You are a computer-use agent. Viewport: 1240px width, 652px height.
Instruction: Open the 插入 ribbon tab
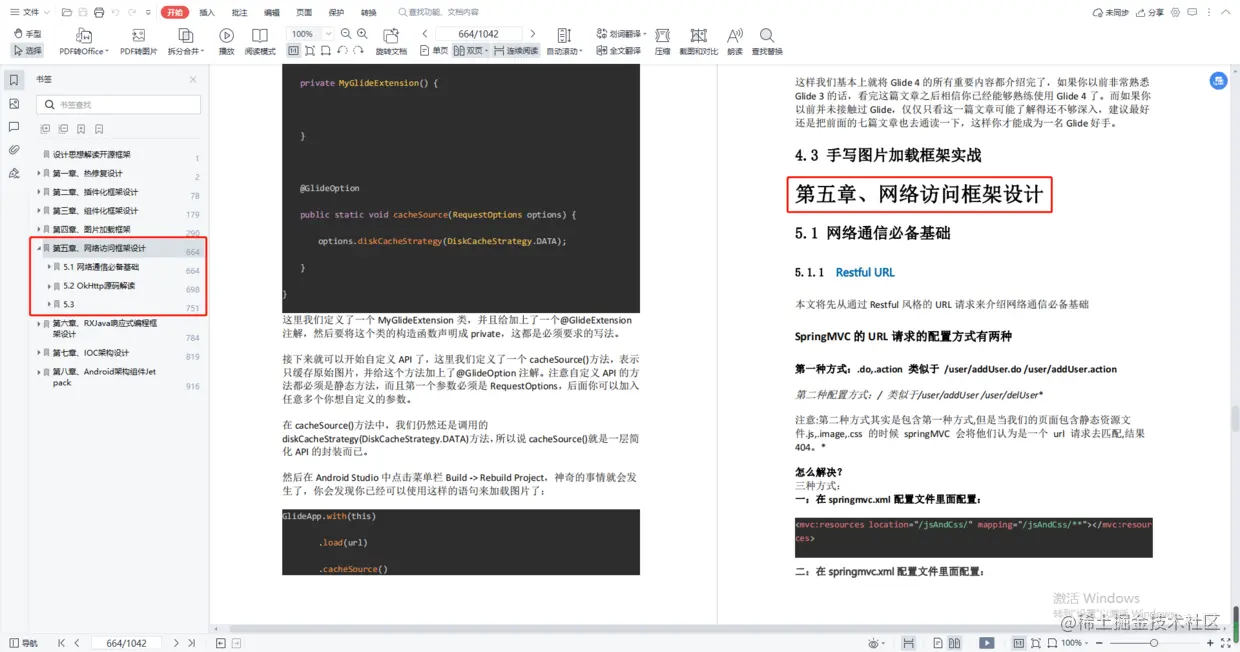point(207,12)
